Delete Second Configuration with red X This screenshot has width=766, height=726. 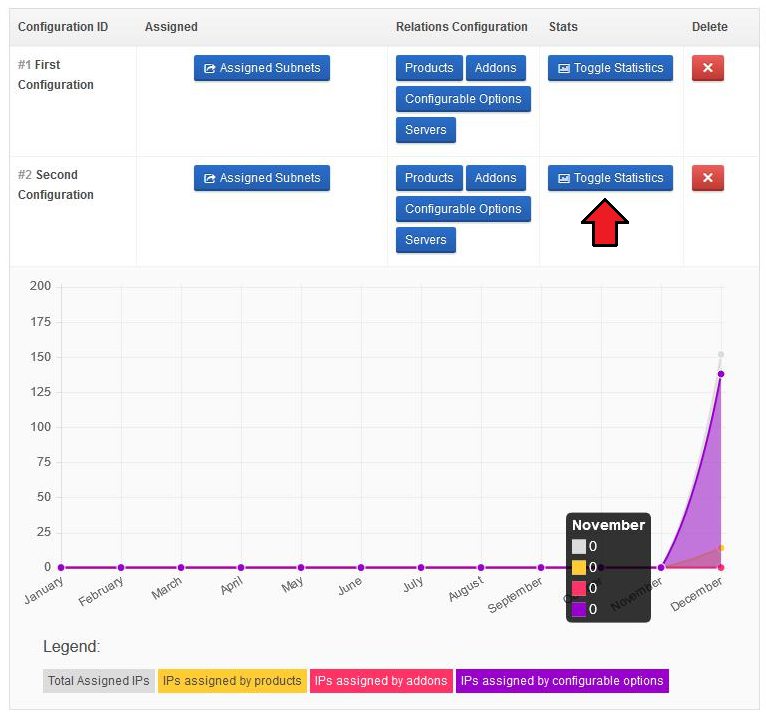coord(707,178)
